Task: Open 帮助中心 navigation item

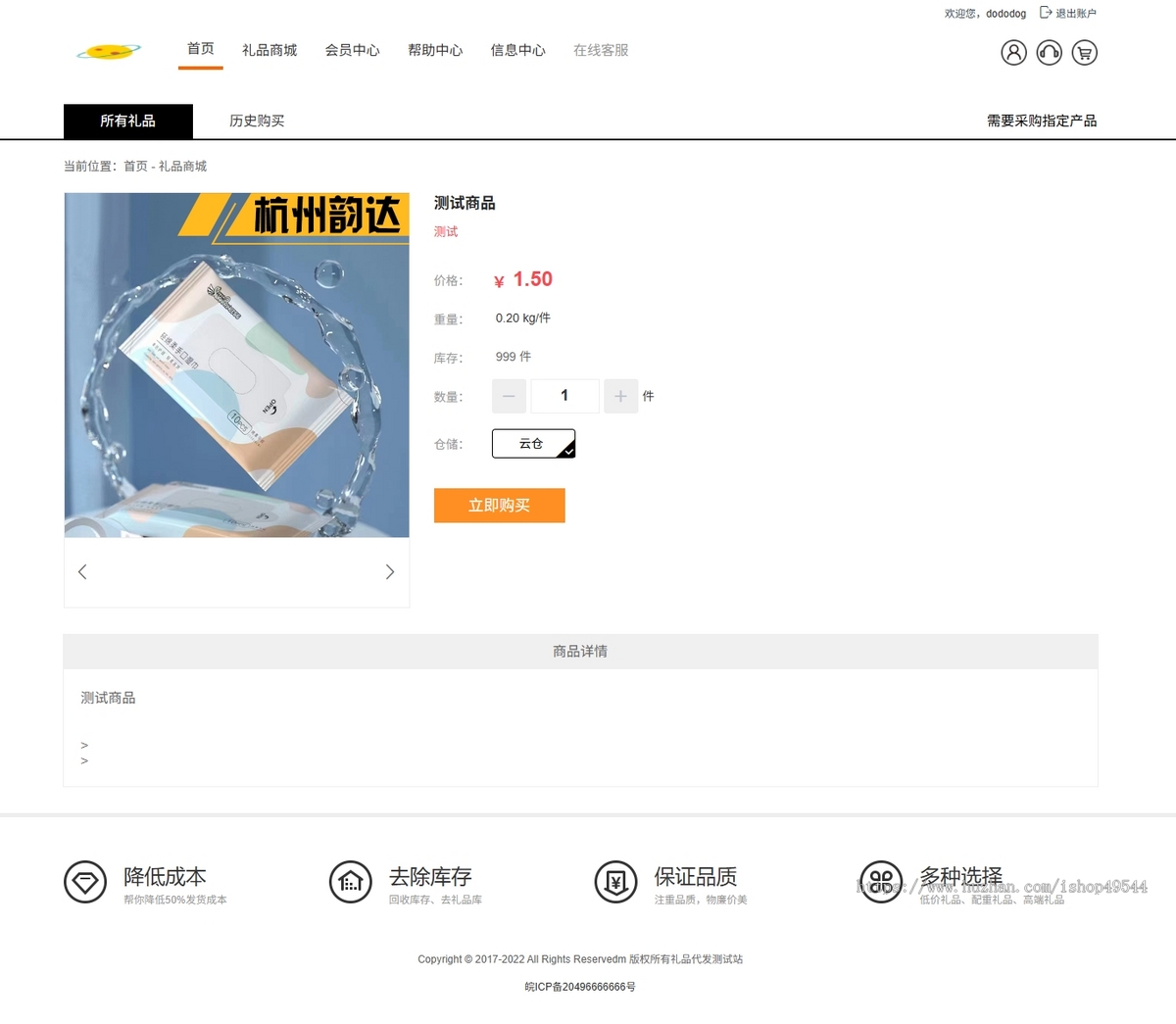Action: [x=435, y=50]
